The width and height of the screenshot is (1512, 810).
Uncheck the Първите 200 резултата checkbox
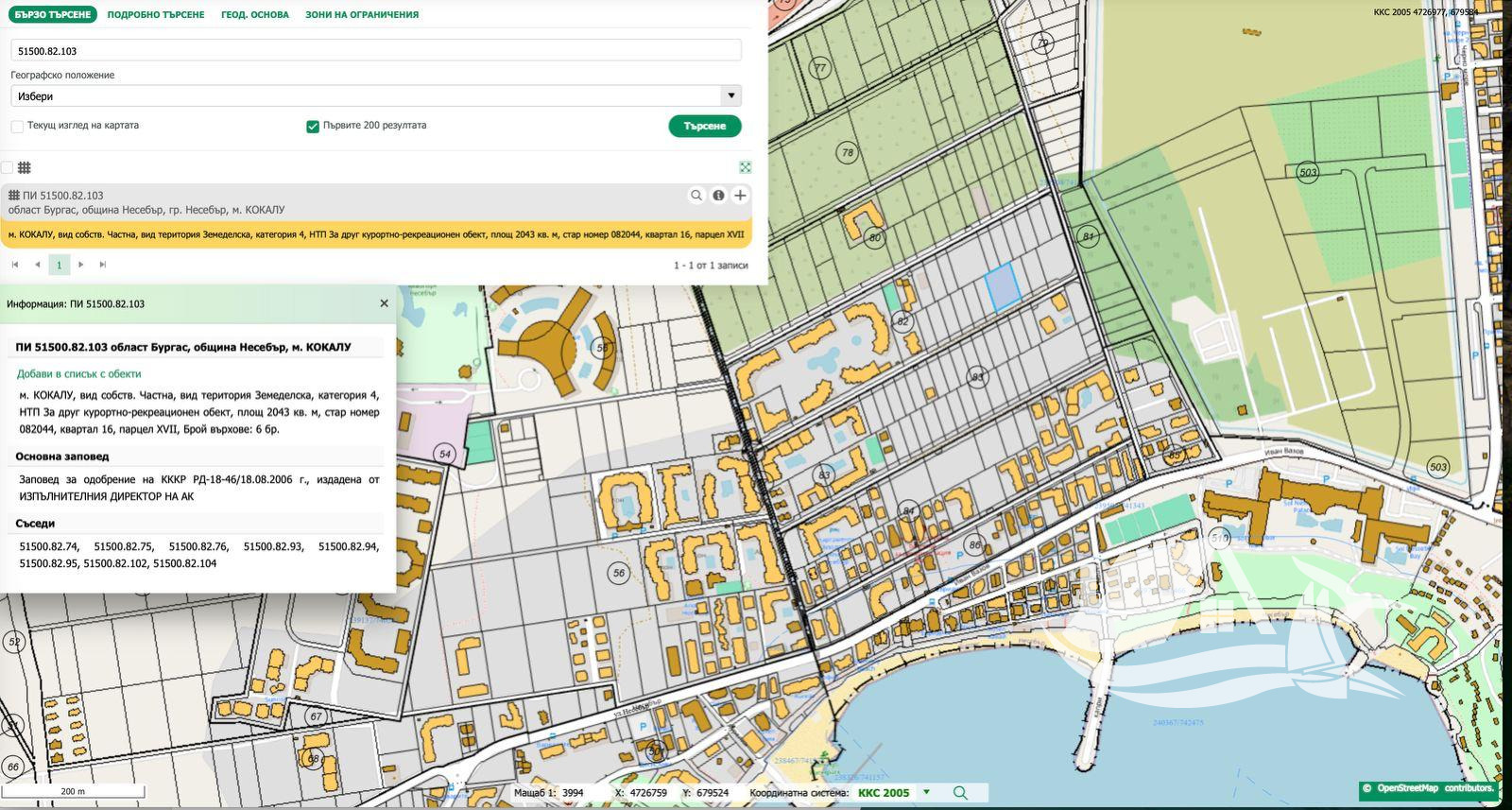point(313,126)
